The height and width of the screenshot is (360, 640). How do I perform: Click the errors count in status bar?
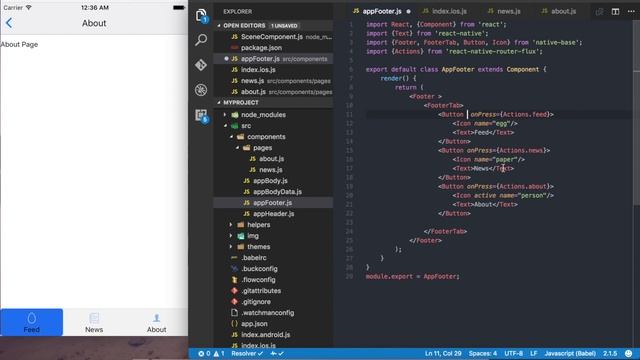click(x=204, y=353)
